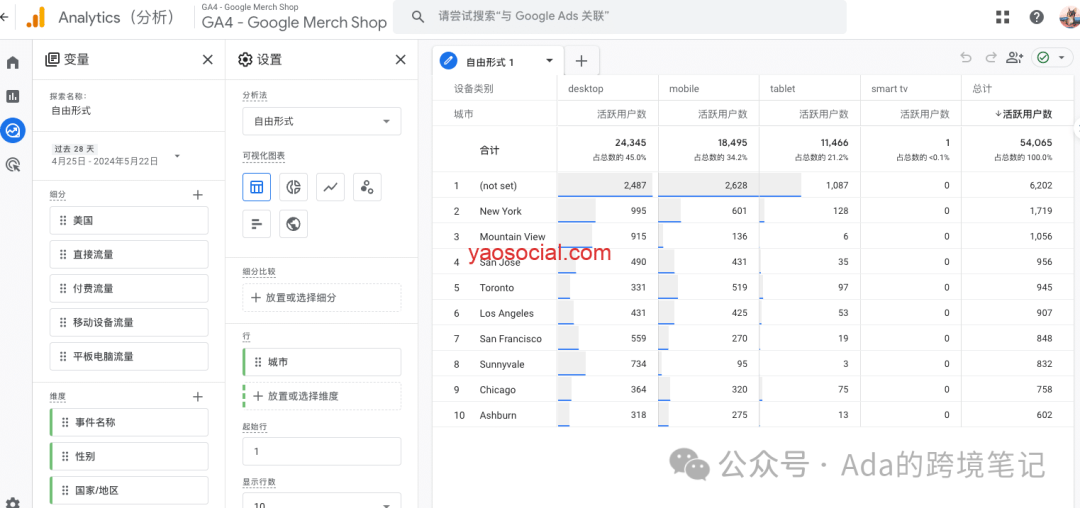
Task: Select the 事件名称 dimension chip
Action: [129, 422]
